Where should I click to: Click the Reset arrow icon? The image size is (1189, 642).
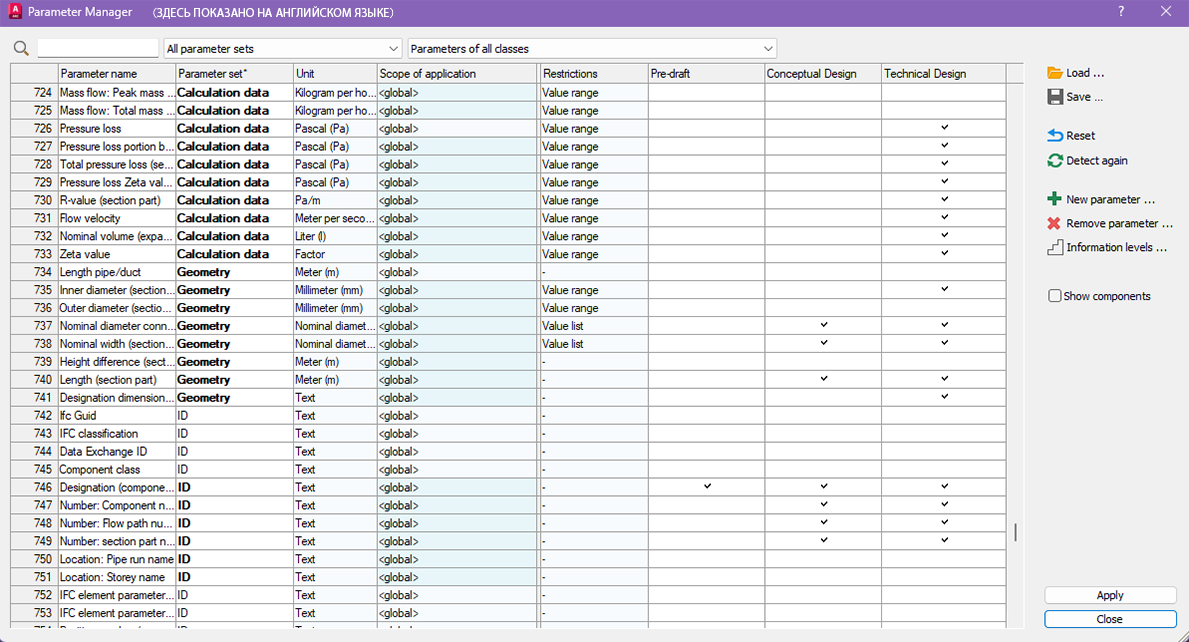[1054, 136]
